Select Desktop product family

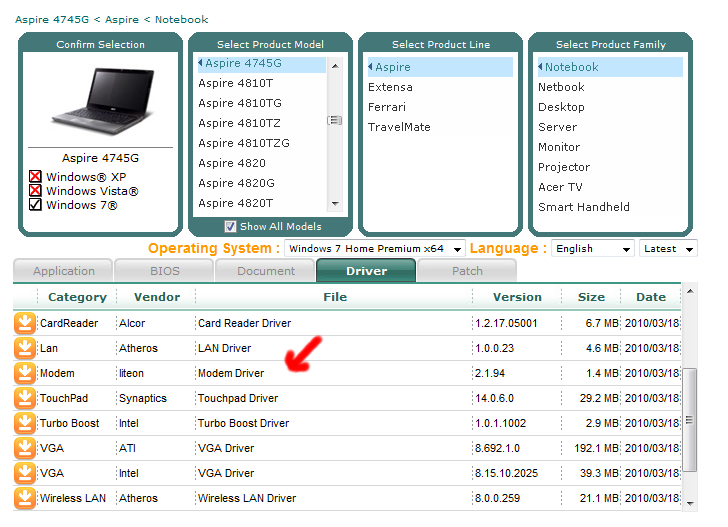561,107
